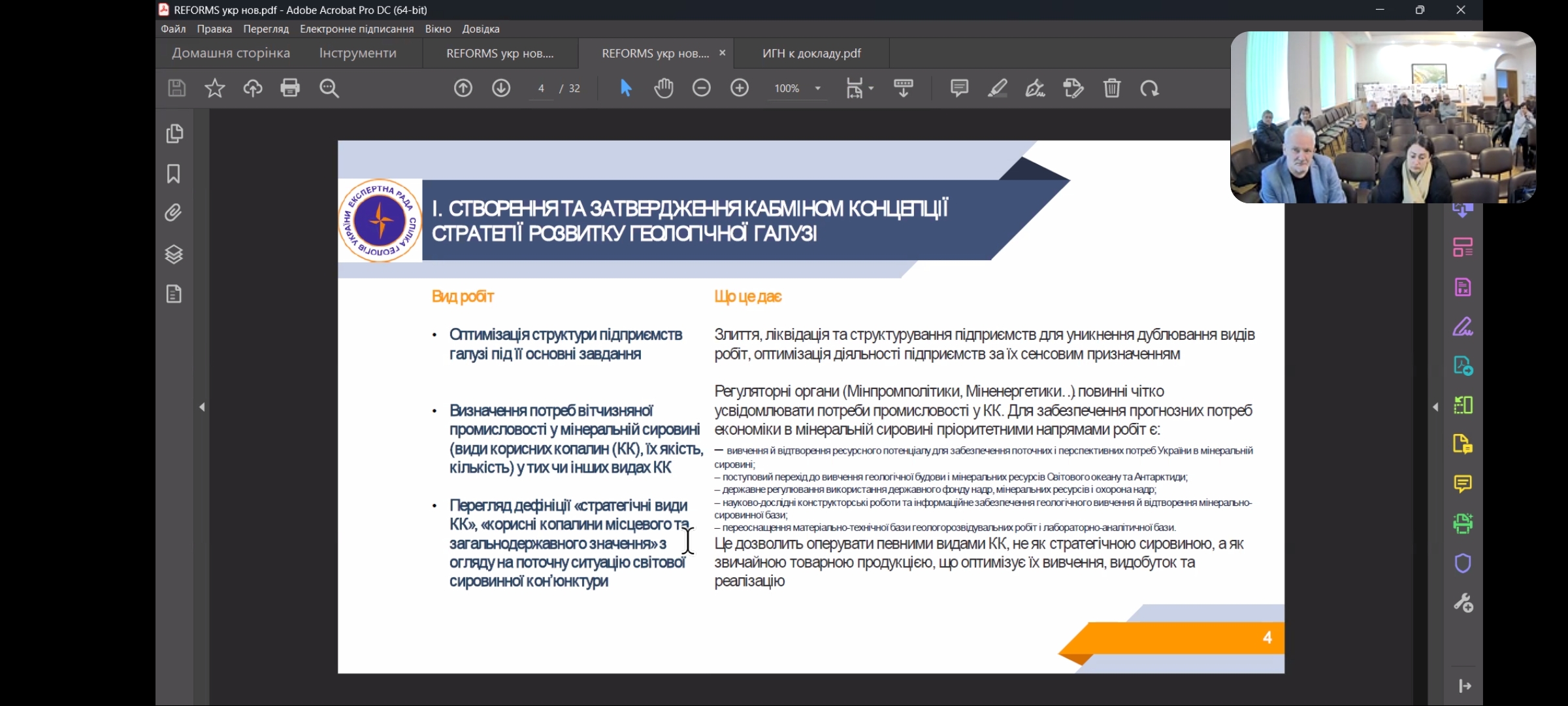
Task: Open the Attachments paperclip panel
Action: click(174, 213)
